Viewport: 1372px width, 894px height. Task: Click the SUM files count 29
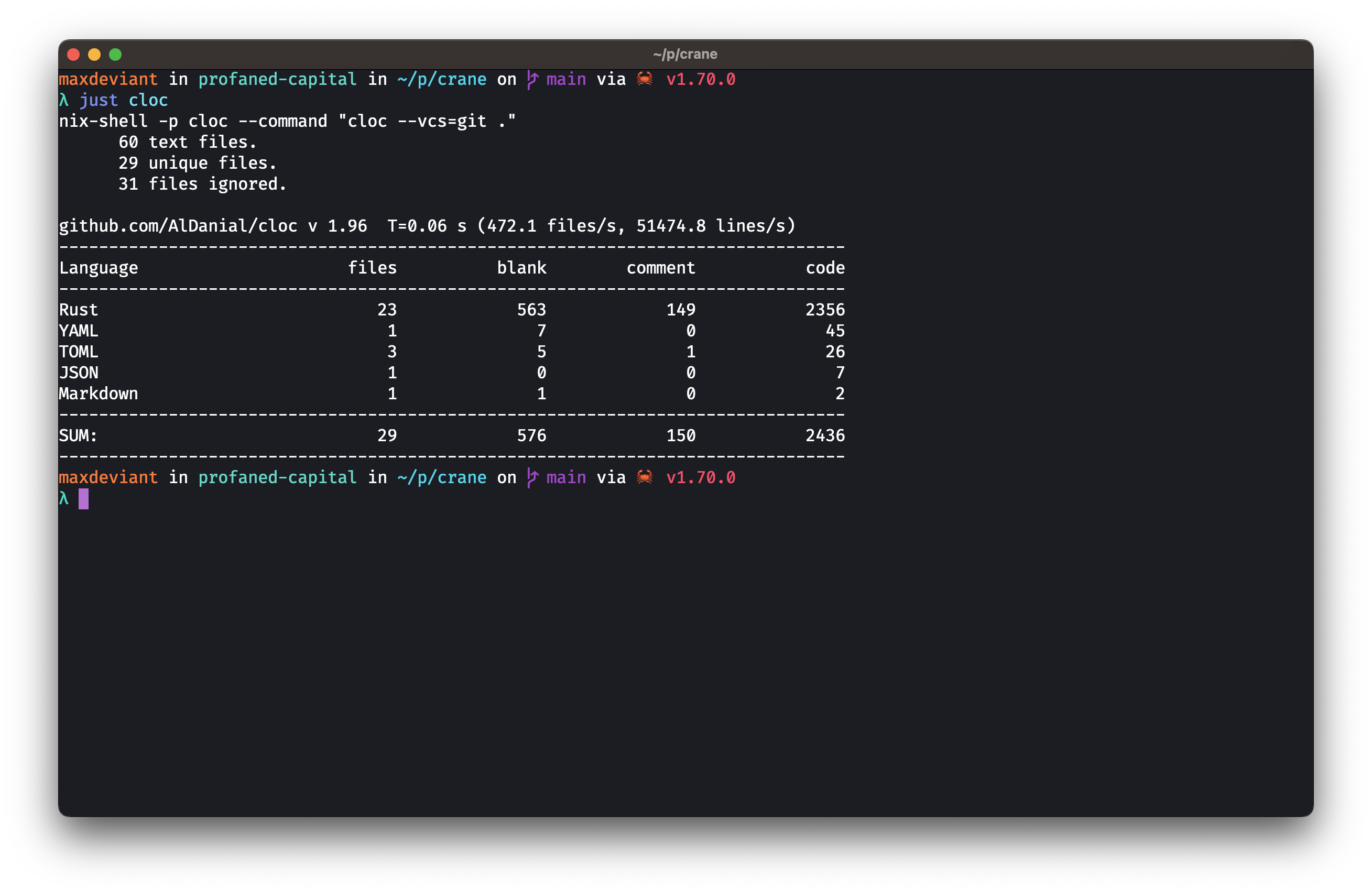tap(387, 435)
